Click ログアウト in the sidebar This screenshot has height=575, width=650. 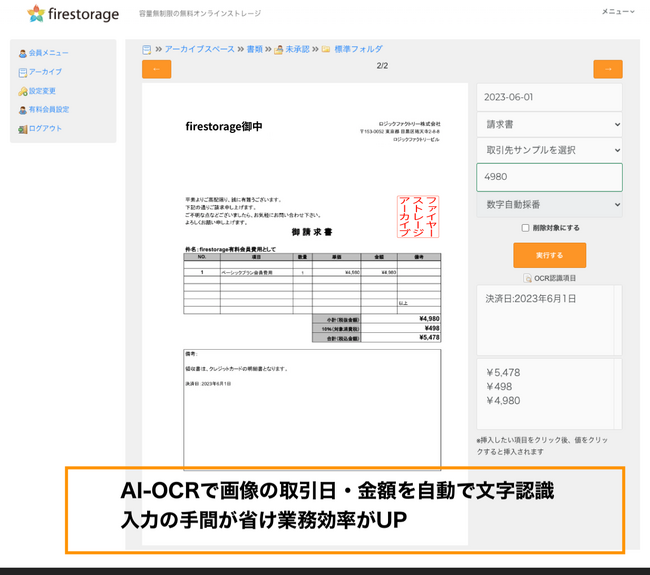45,129
